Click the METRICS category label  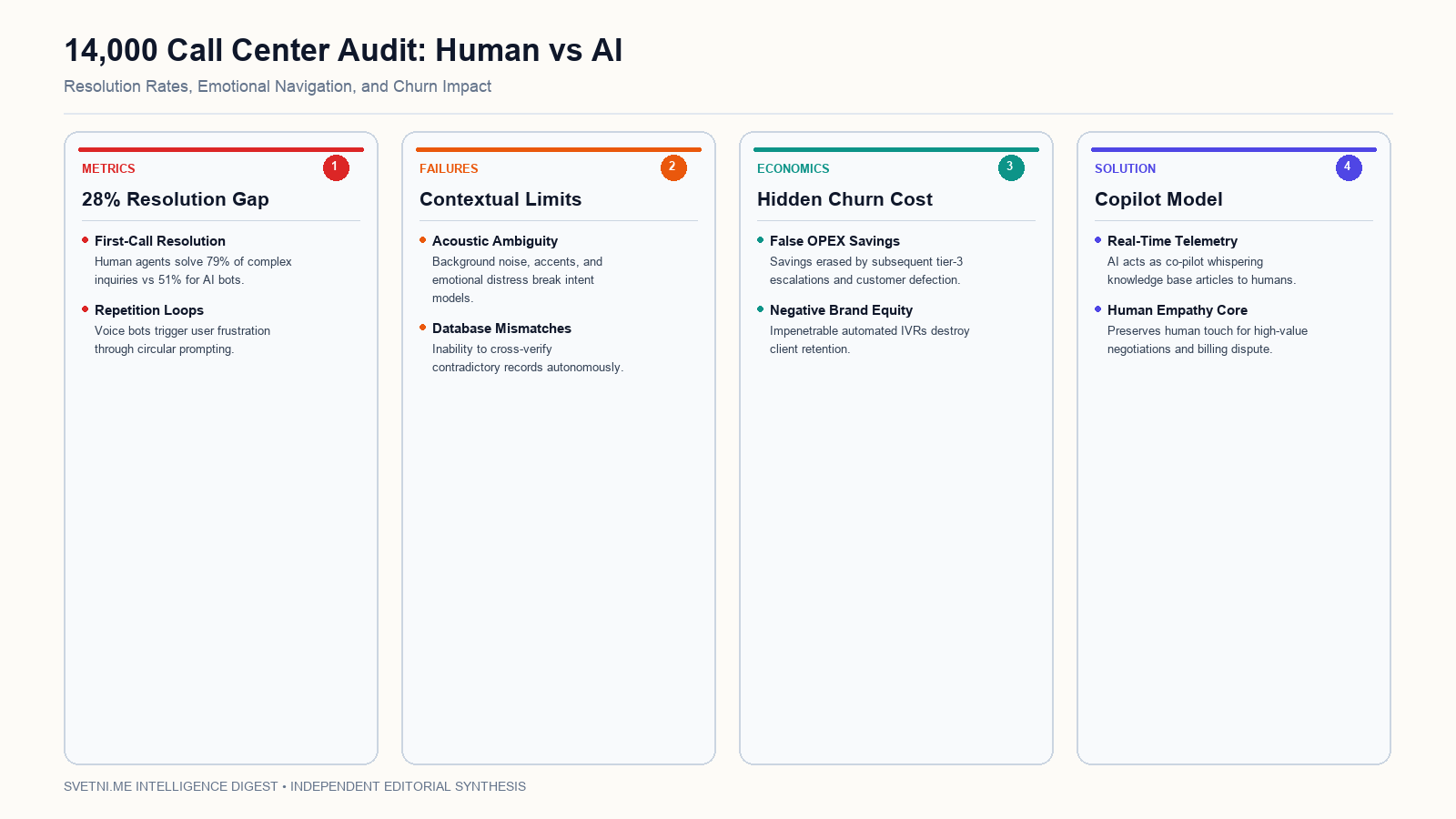(108, 168)
